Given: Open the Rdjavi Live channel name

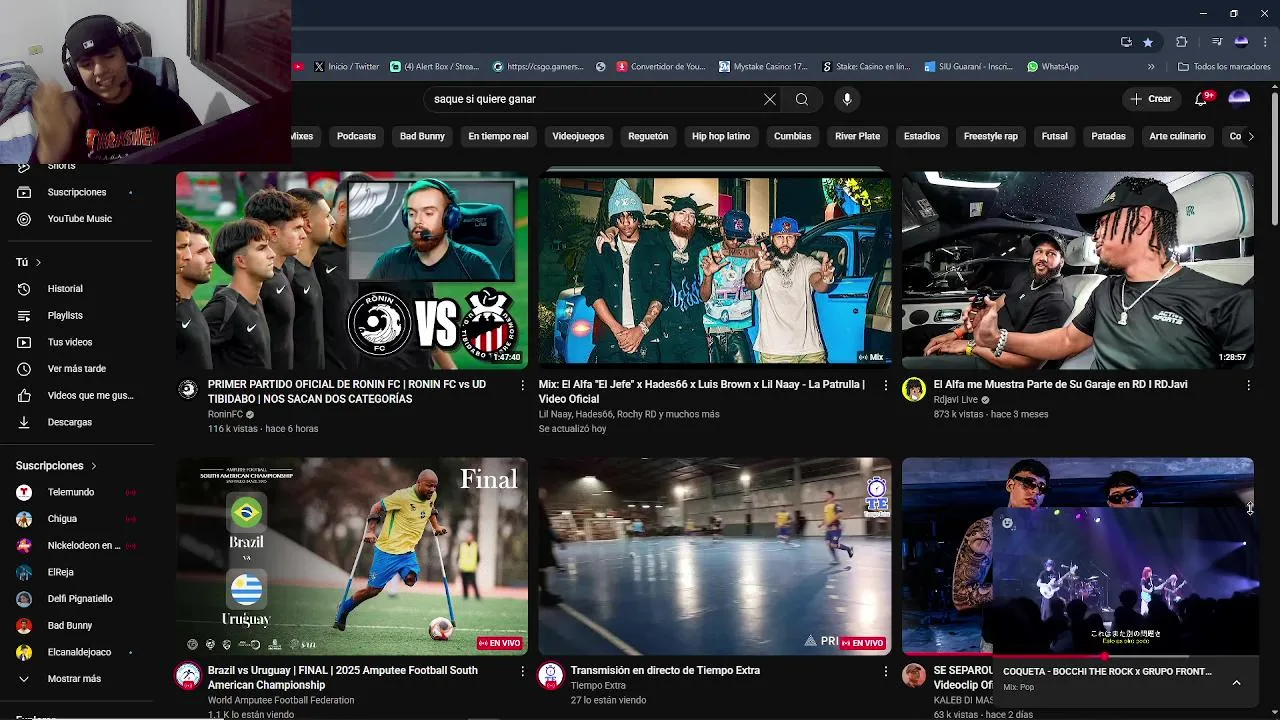Looking at the screenshot, I should pos(956,400).
